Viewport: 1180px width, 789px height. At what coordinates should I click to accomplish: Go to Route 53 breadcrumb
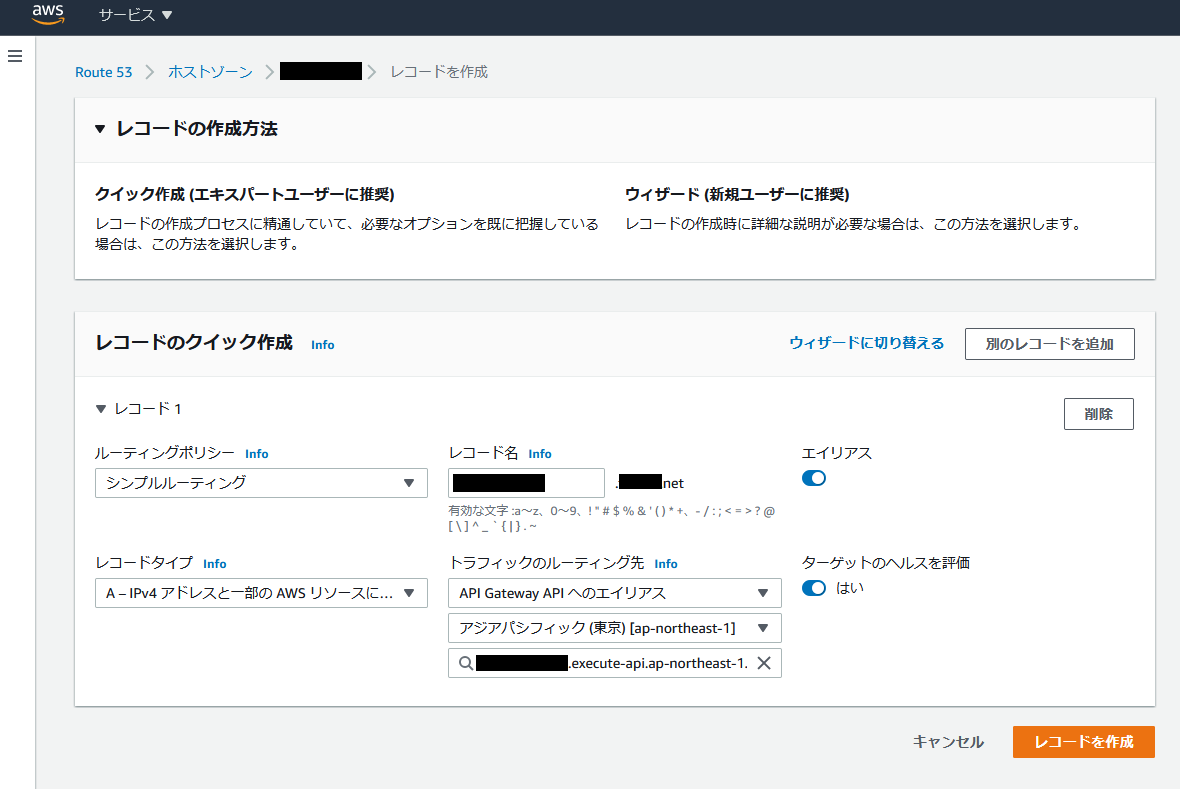click(104, 72)
